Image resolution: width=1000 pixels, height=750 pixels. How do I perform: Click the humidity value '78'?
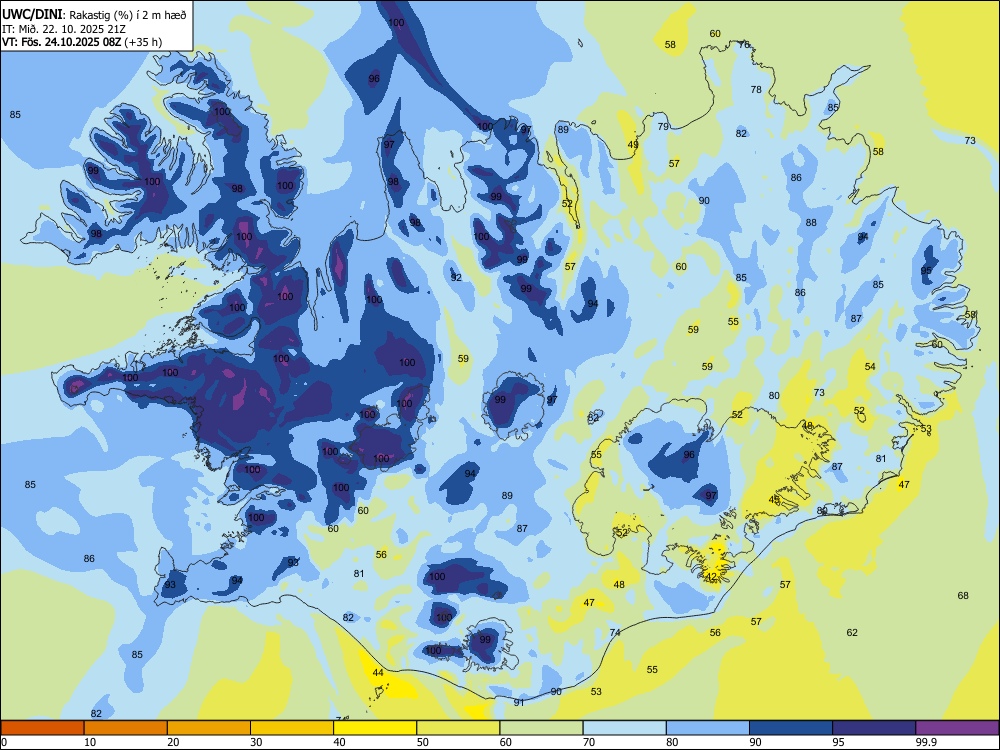click(x=756, y=89)
